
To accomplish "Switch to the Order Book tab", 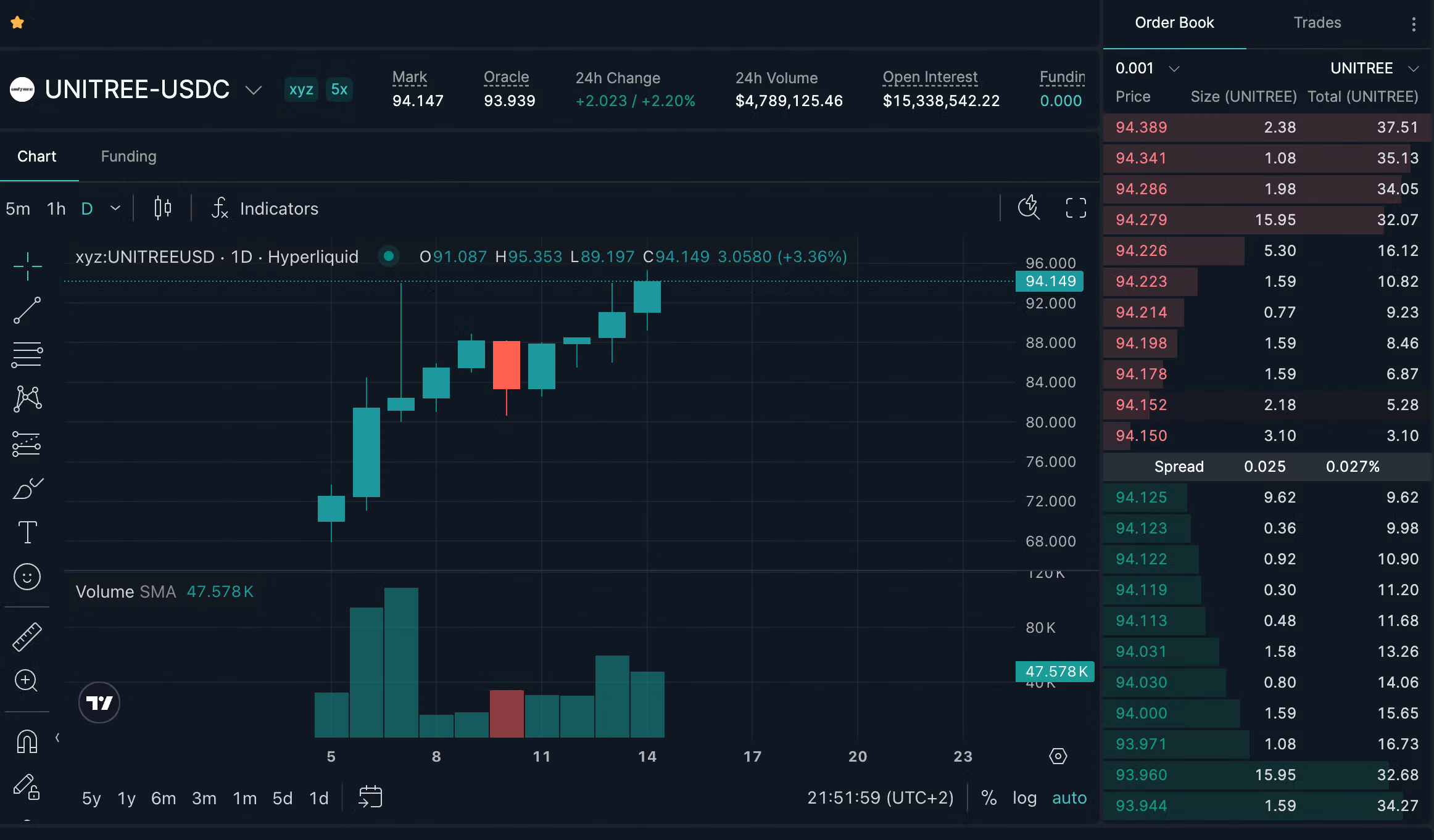I will point(1174,23).
